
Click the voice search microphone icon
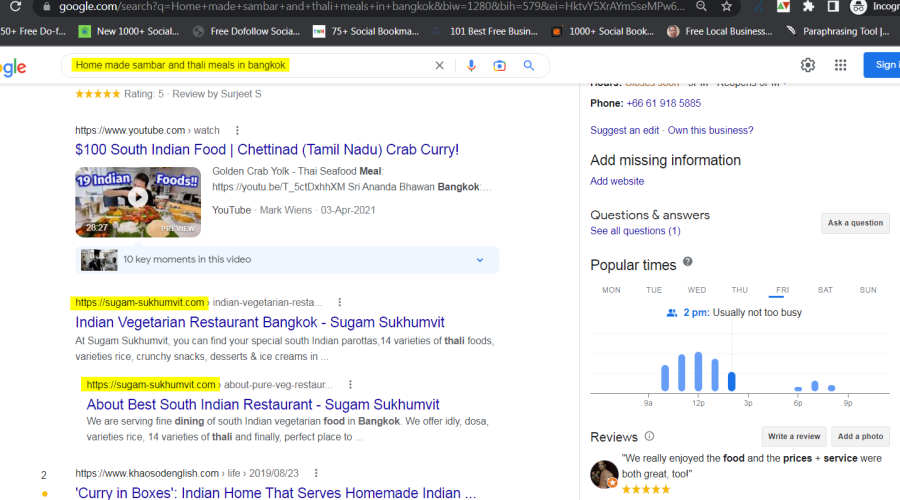point(471,66)
